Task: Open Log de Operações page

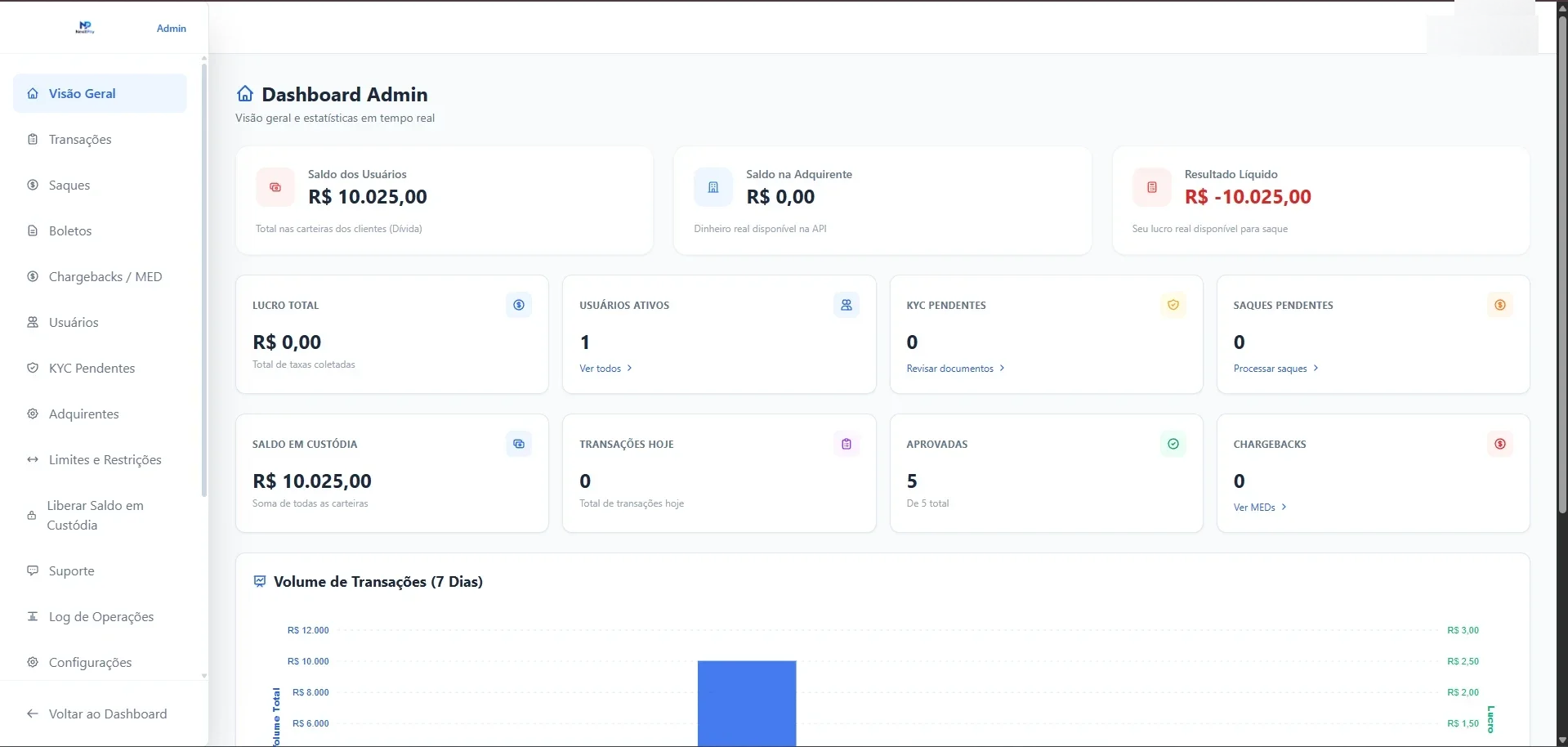Action: [x=100, y=616]
